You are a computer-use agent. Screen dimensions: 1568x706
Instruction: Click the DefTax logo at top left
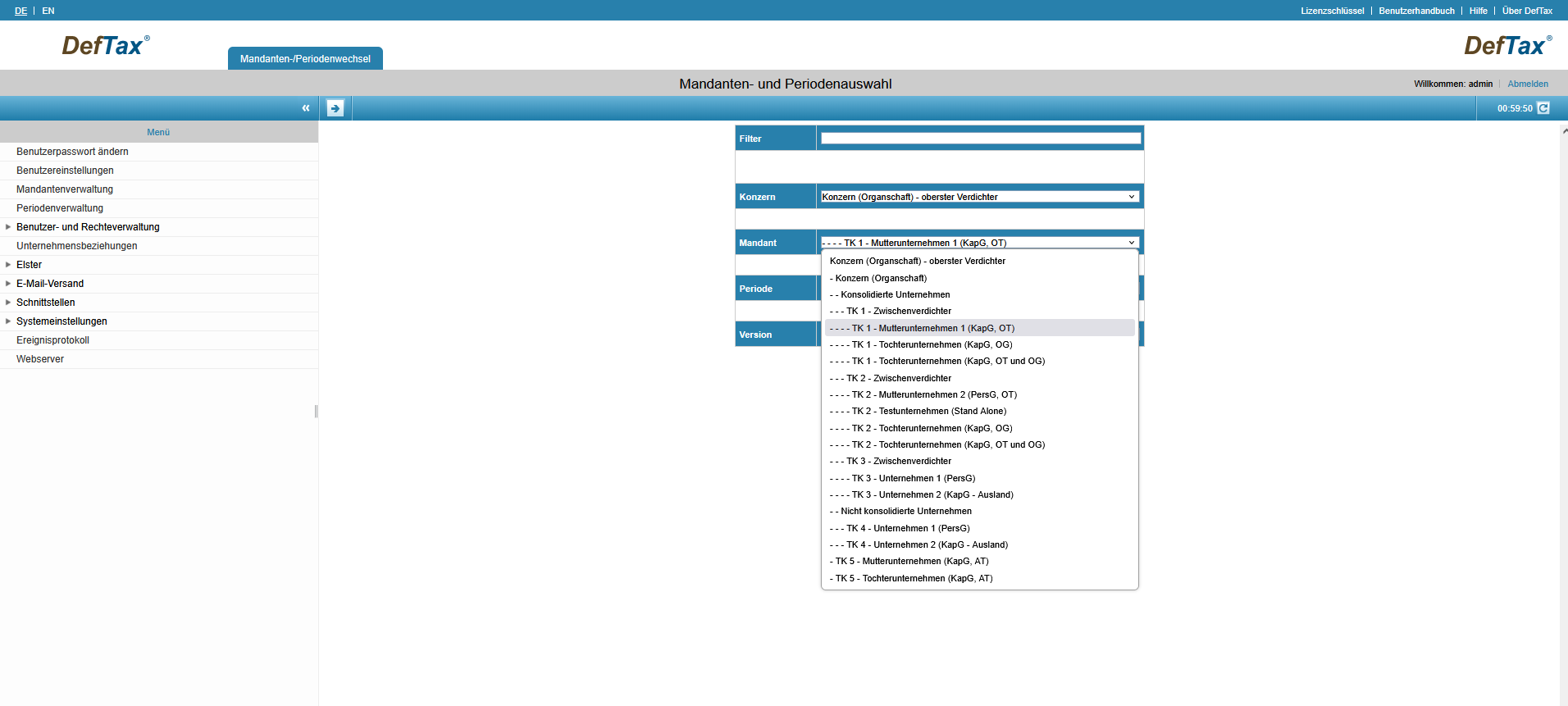click(x=106, y=45)
